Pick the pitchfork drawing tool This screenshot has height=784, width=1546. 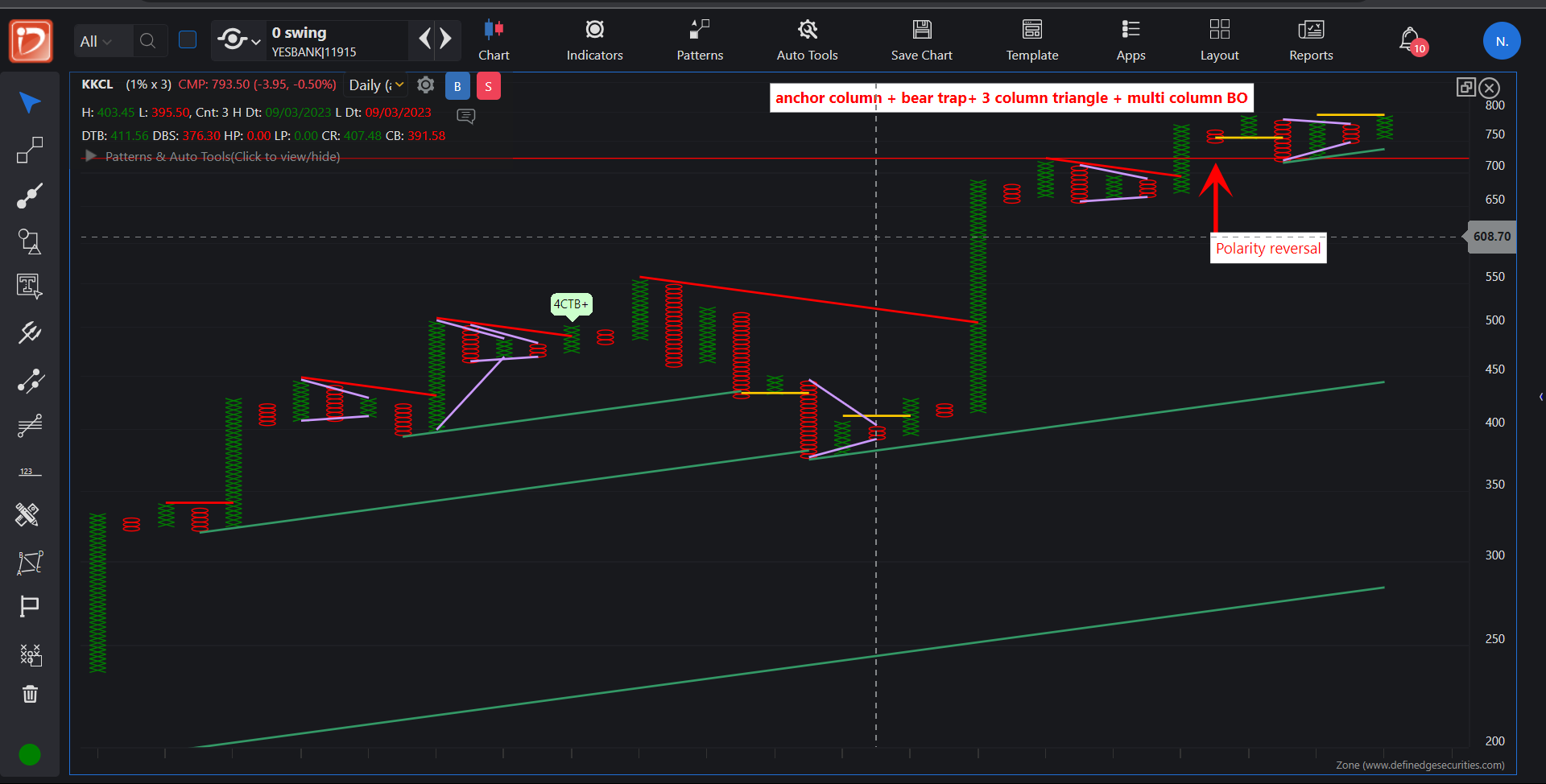(30, 332)
